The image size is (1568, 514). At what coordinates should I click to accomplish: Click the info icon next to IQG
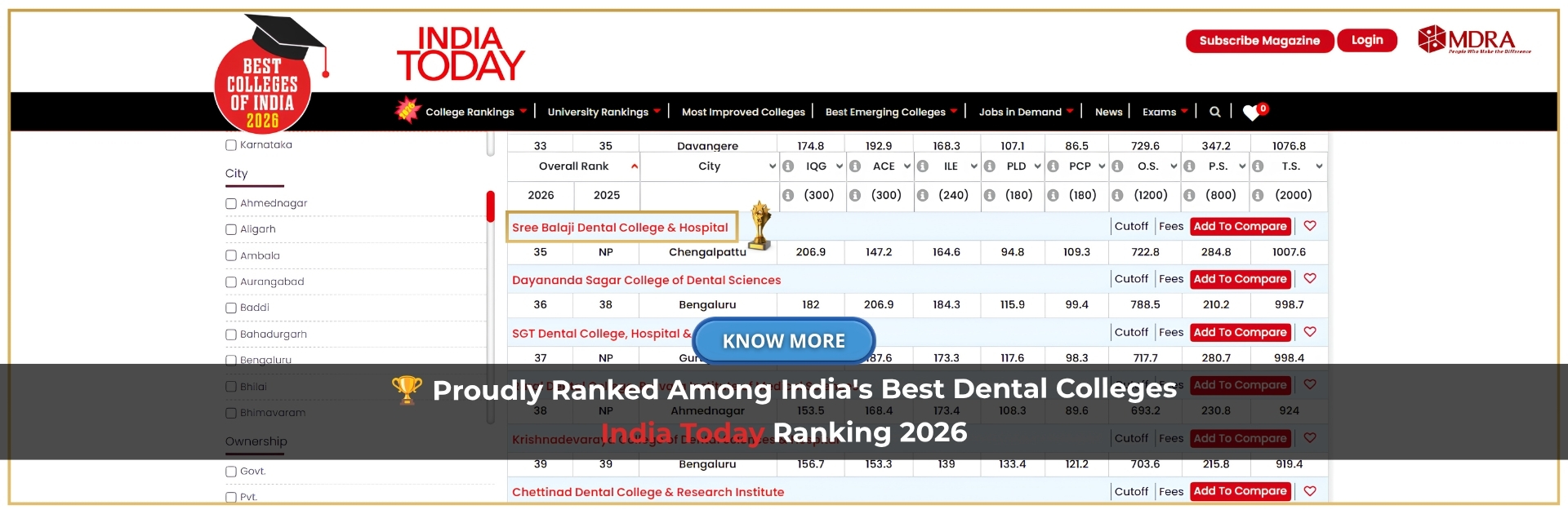pos(788,166)
